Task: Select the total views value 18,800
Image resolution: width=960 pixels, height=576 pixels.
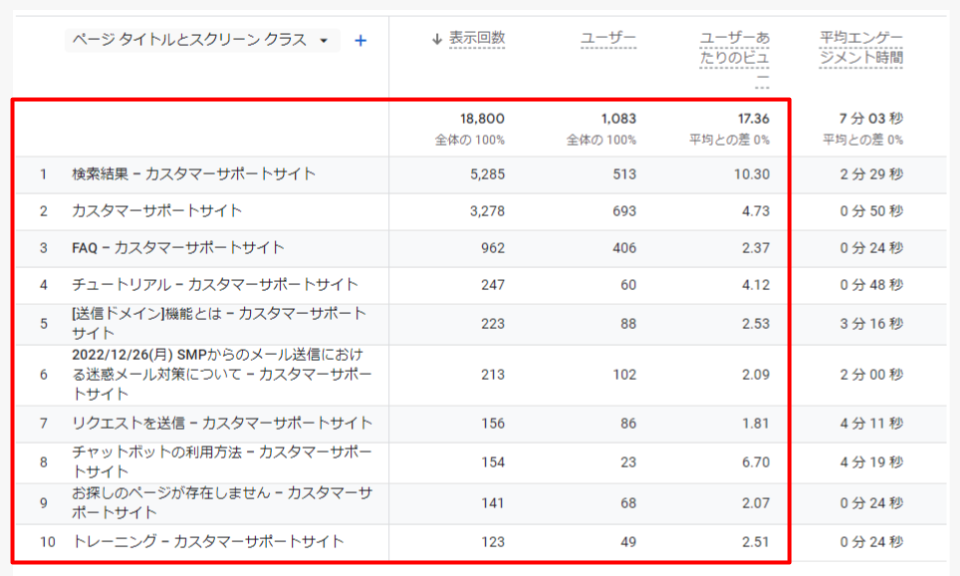Action: tap(482, 118)
